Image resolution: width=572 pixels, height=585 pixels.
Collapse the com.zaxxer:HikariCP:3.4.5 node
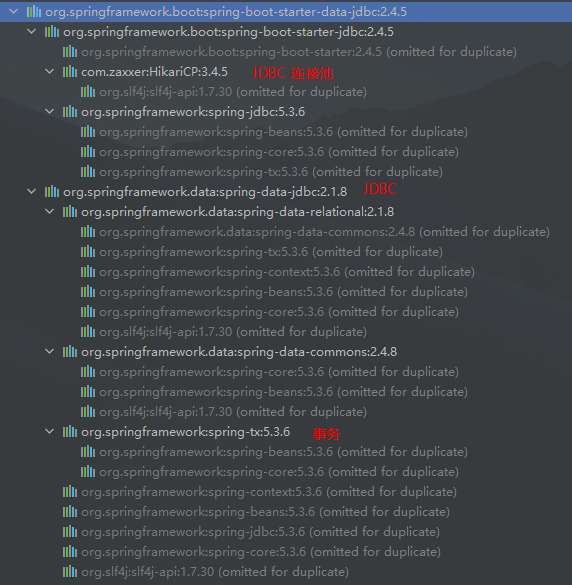49,72
